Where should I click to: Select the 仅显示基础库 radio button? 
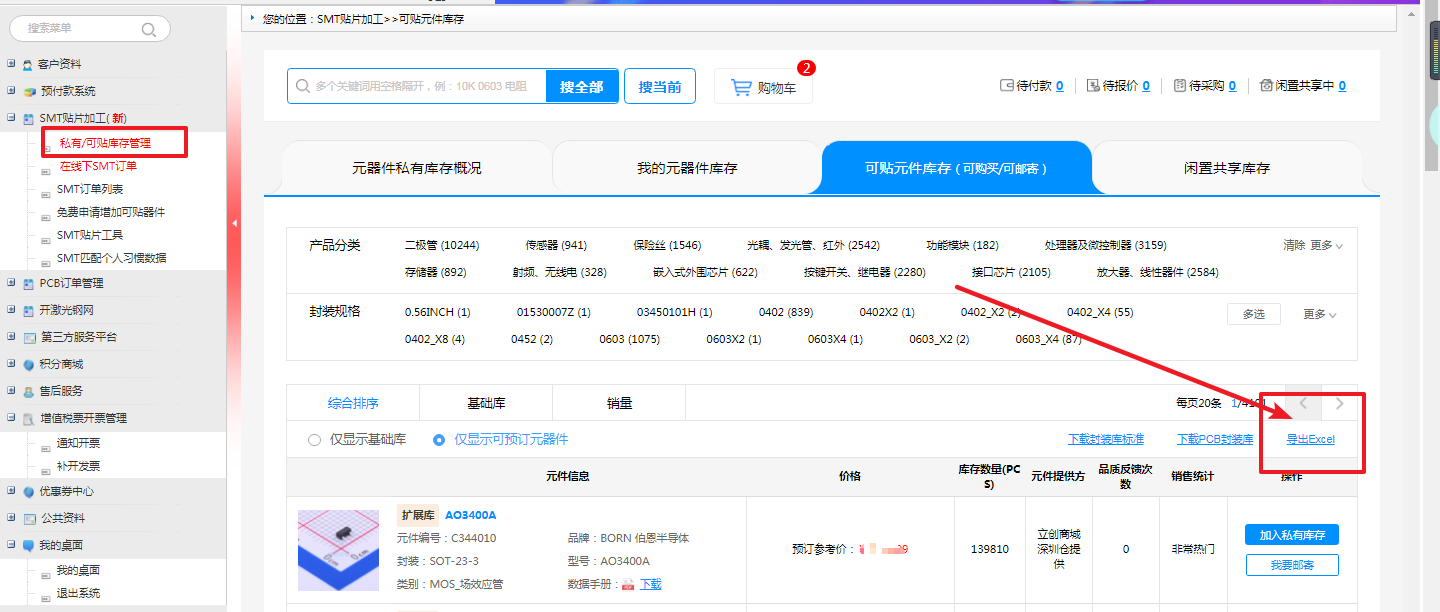(x=315, y=440)
